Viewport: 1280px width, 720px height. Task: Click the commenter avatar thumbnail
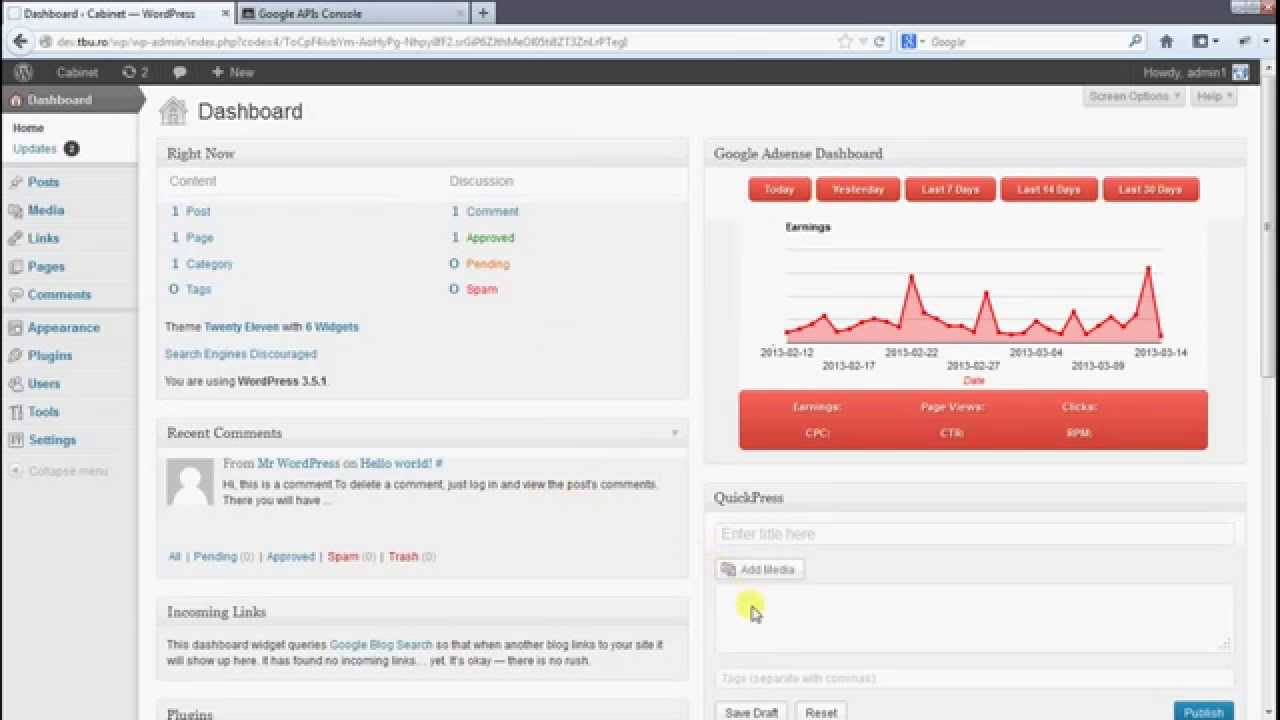tap(190, 482)
